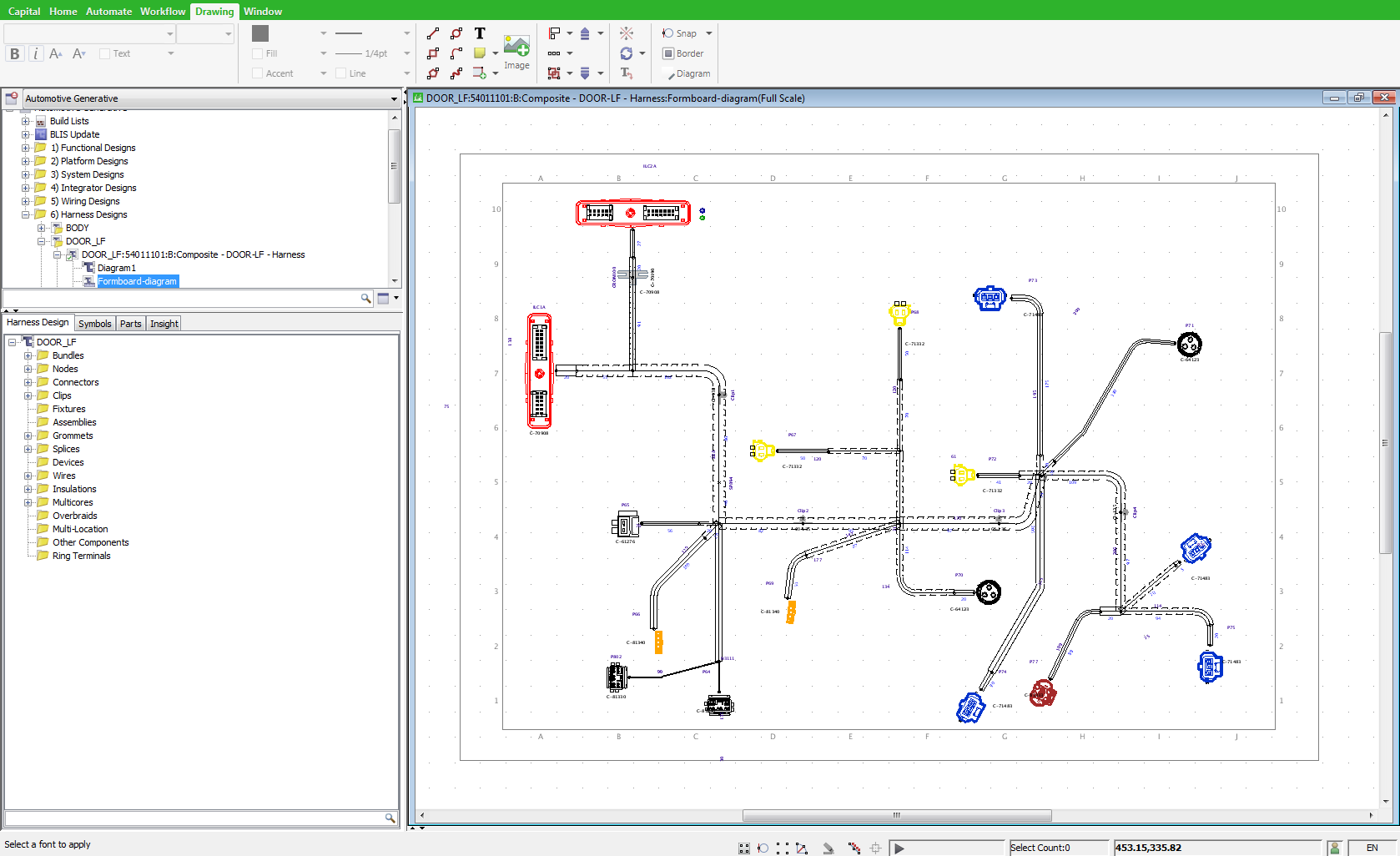Screen dimensions: 1400x856
Task: Click the Image insert button
Action: pyautogui.click(x=516, y=52)
